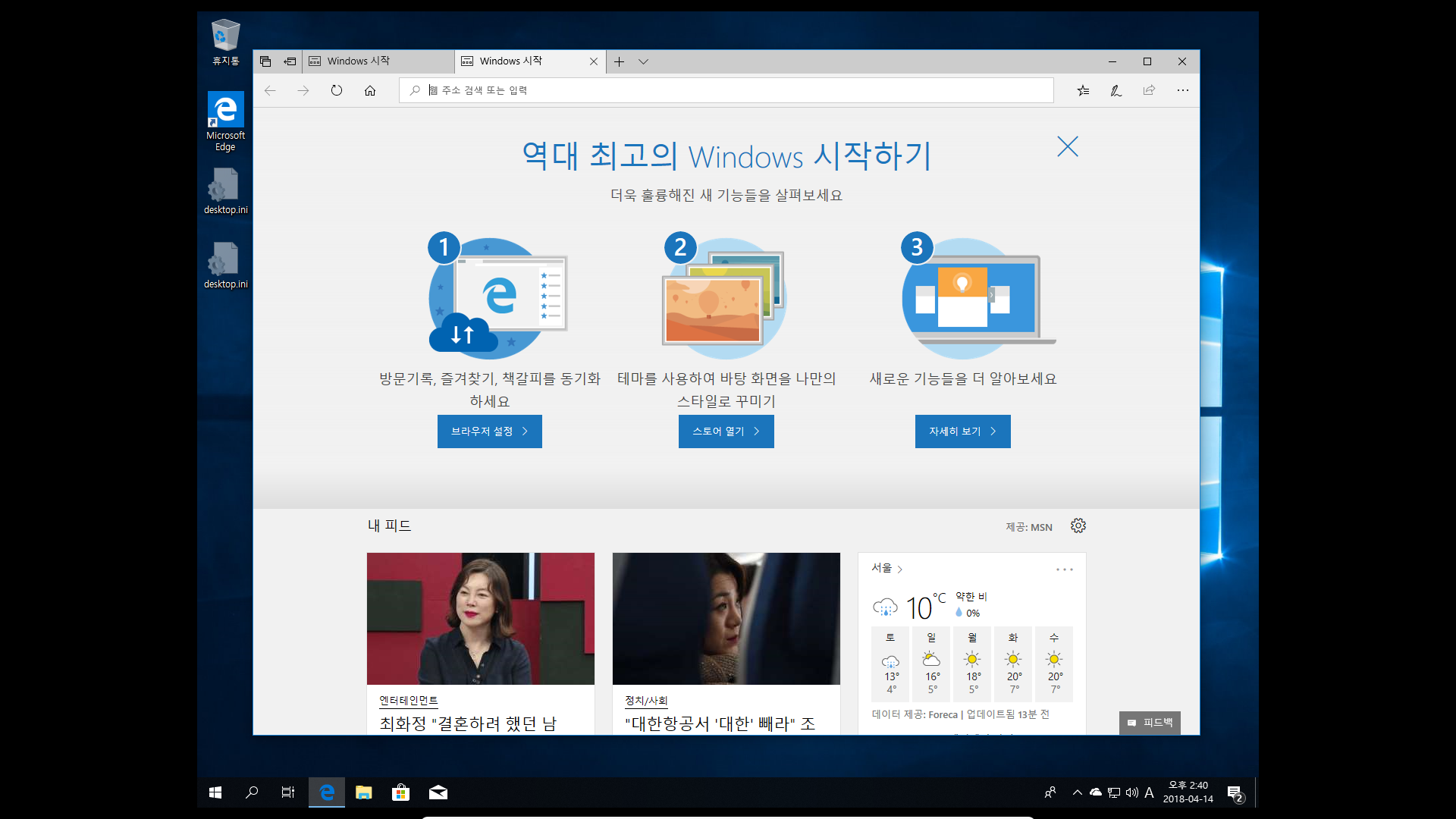Select 토 forecast day

click(891, 664)
